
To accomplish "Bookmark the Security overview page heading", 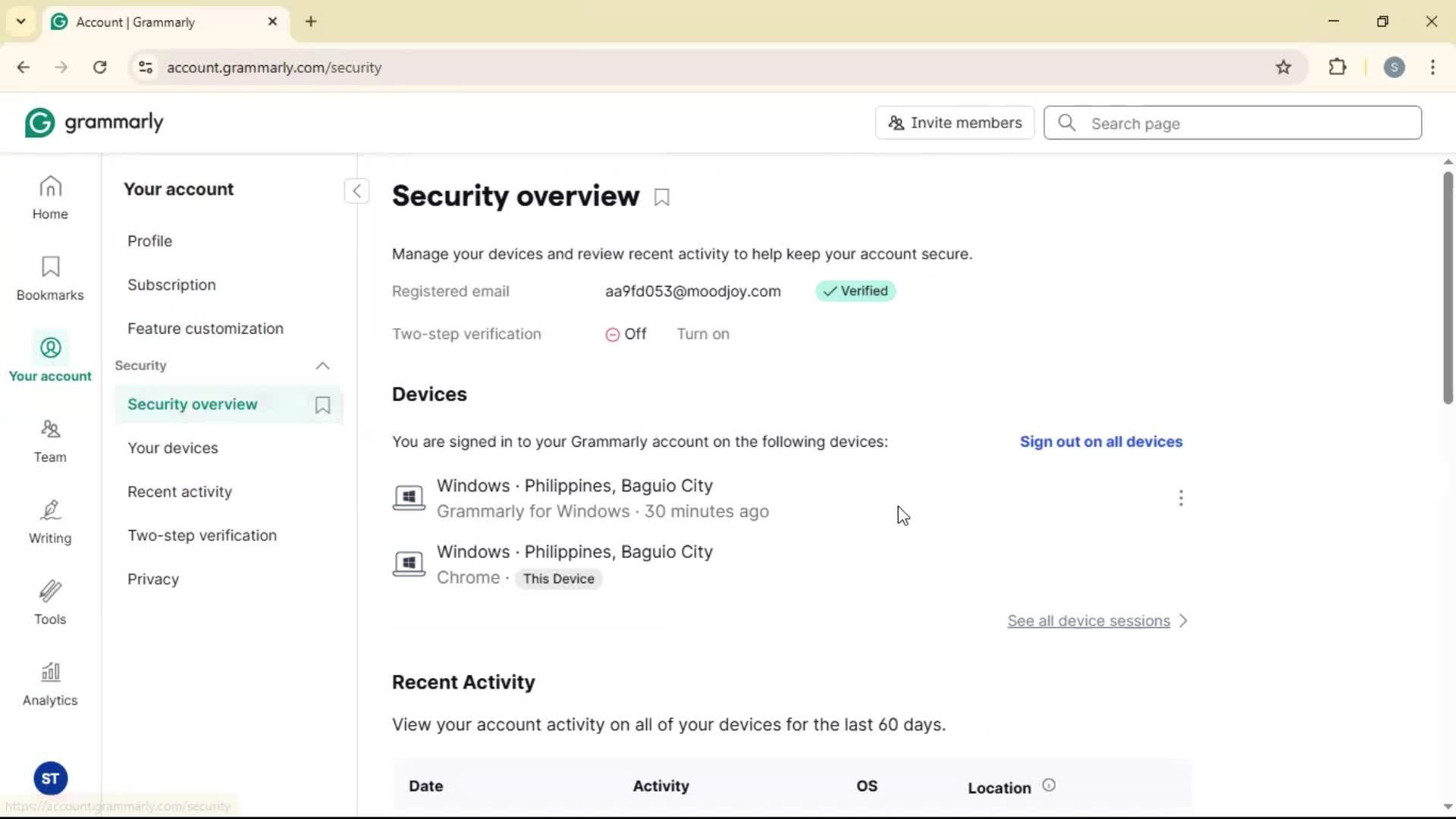I will coord(662,198).
